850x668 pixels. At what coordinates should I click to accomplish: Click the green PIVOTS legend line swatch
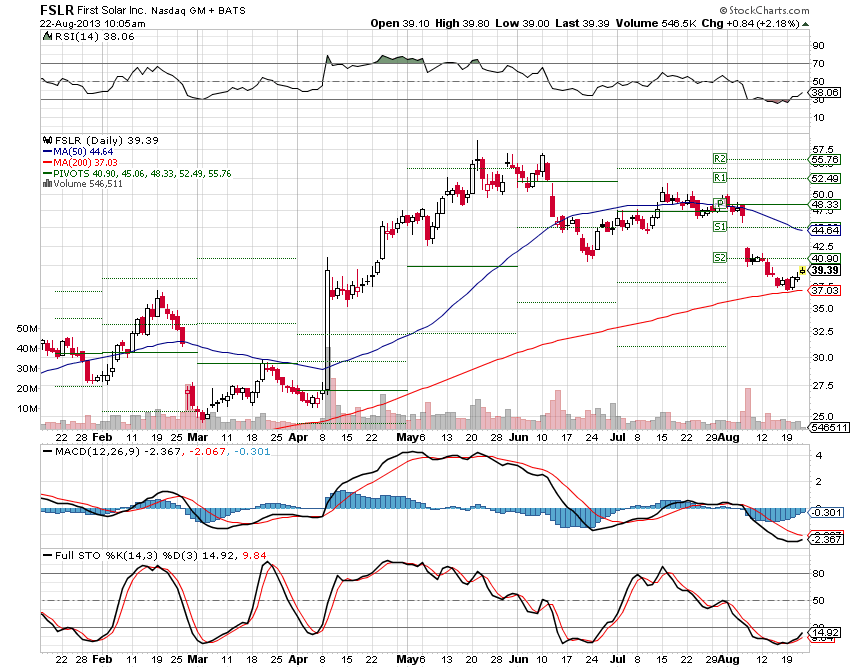click(47, 174)
